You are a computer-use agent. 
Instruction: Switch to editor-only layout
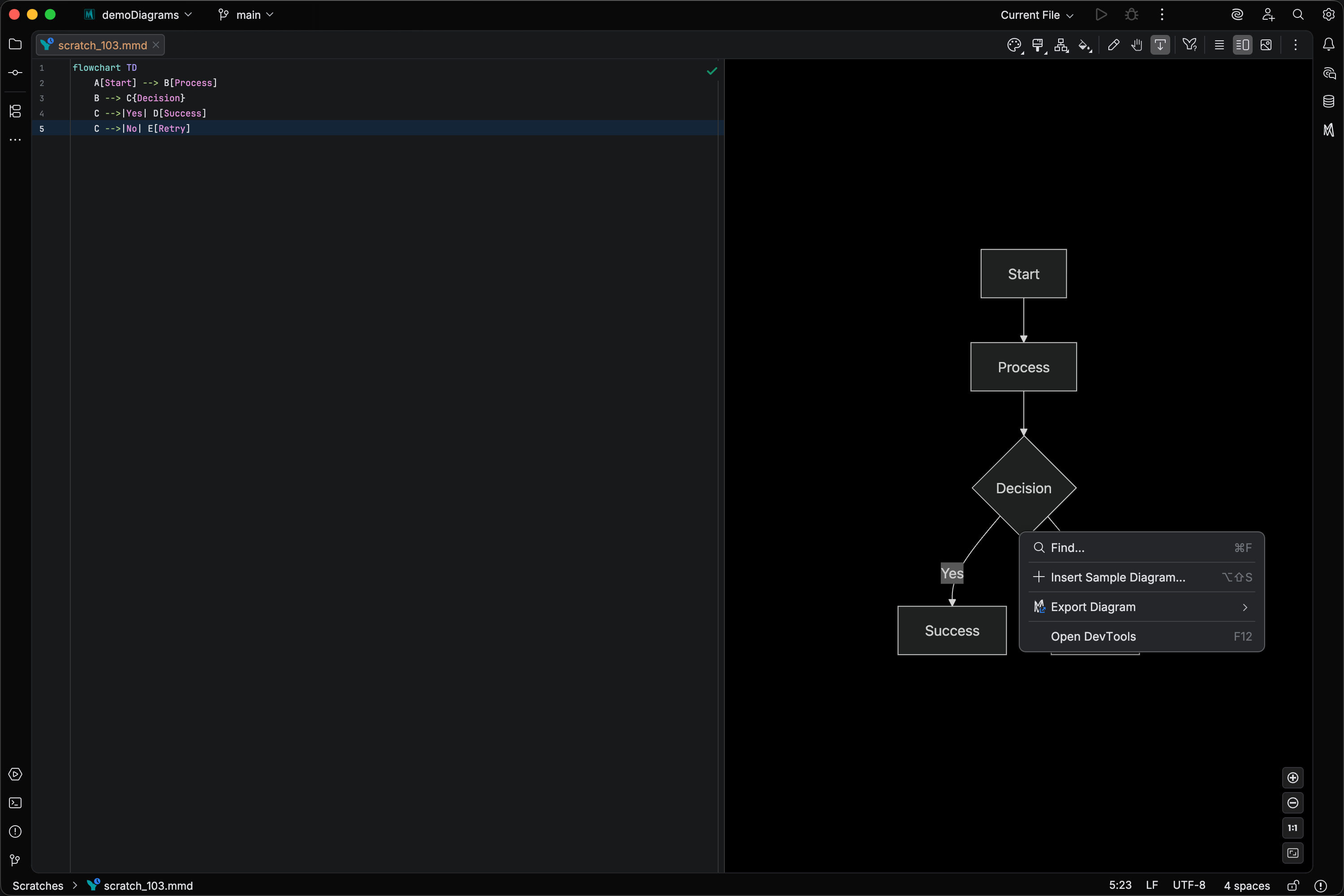click(x=1218, y=44)
